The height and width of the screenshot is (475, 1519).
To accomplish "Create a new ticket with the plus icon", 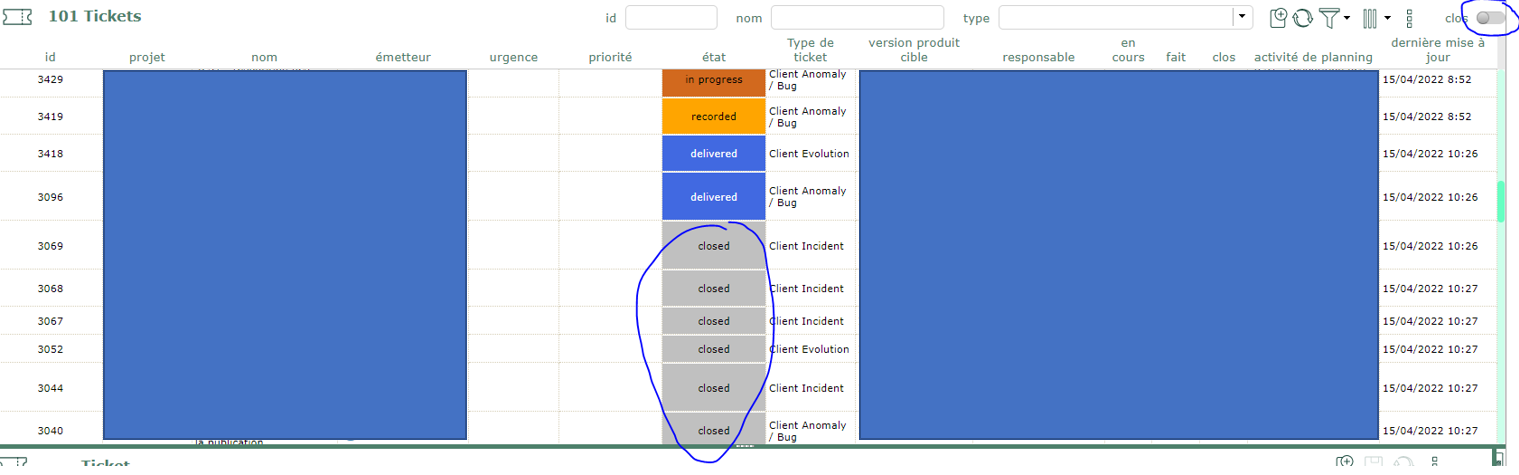I will [x=1278, y=17].
